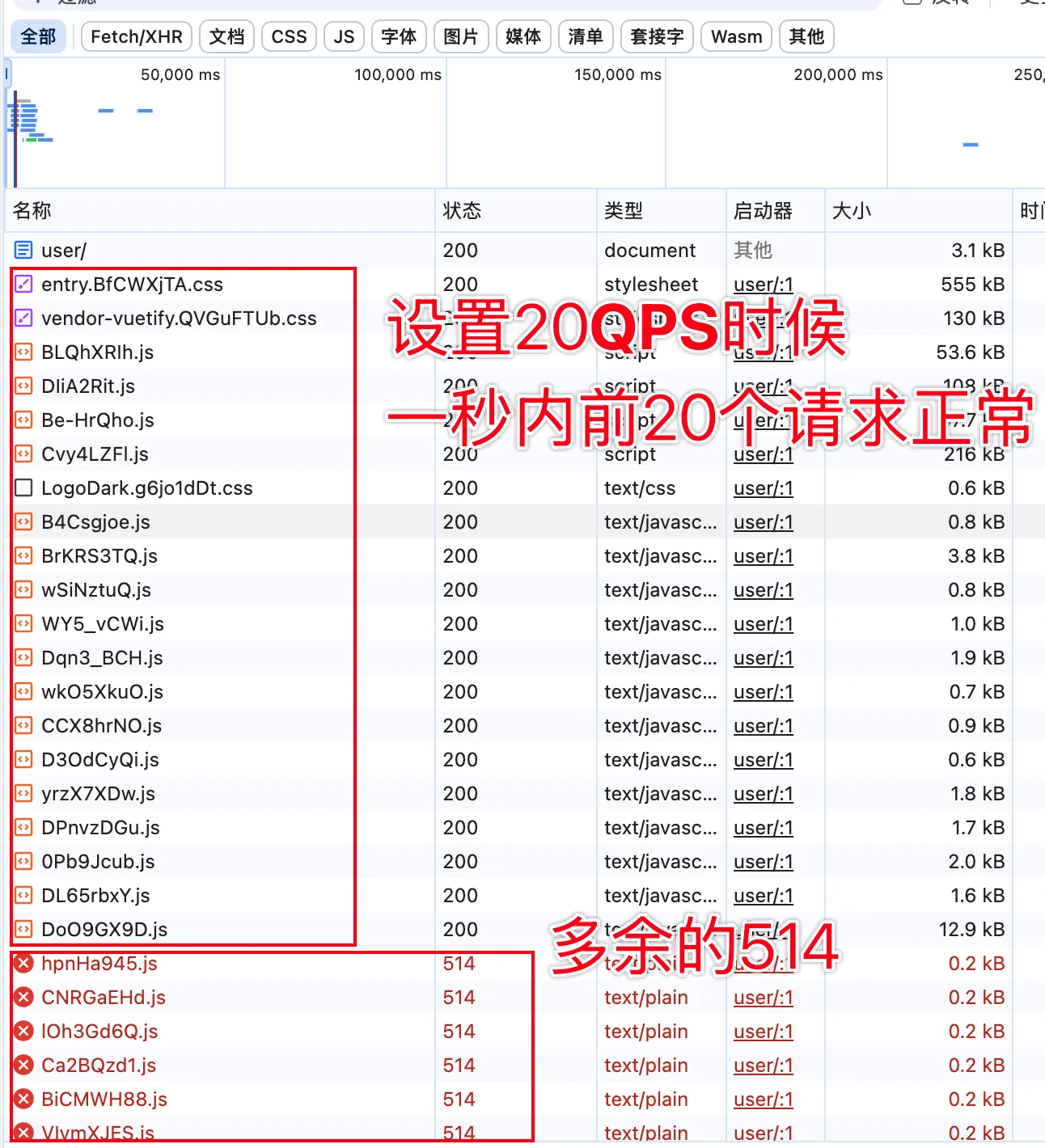Click script icon of DPnvzDGu.js
Viewport: 1045px width, 1148px height.
[x=23, y=828]
